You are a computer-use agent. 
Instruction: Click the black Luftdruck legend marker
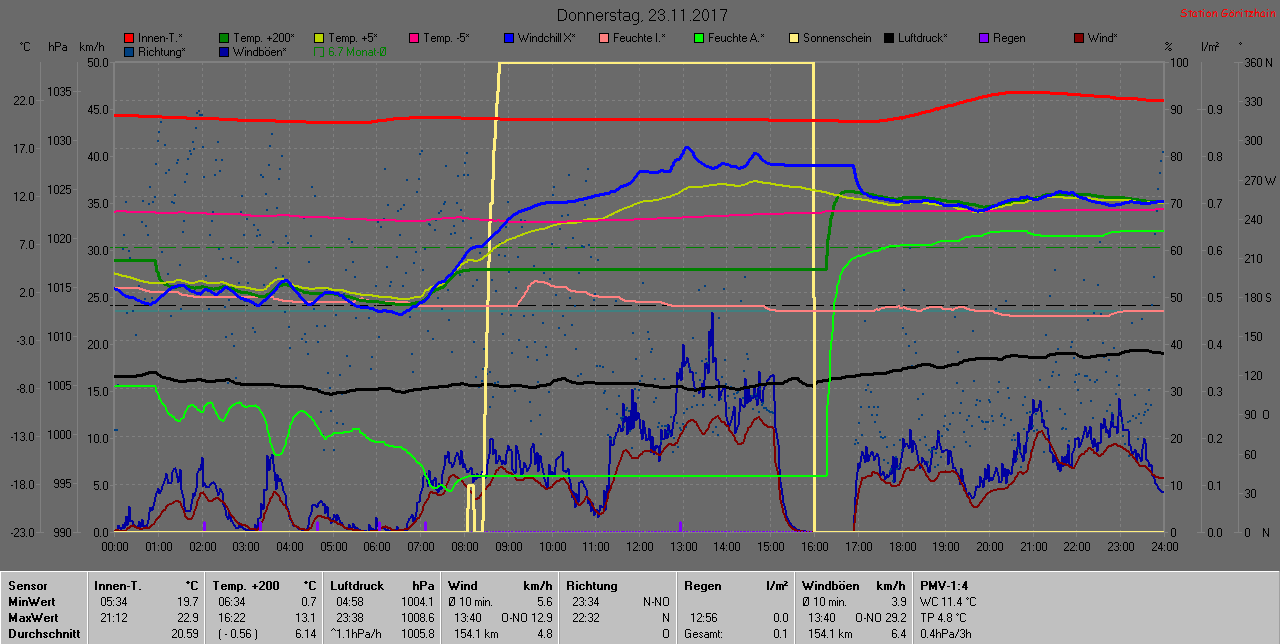point(889,38)
